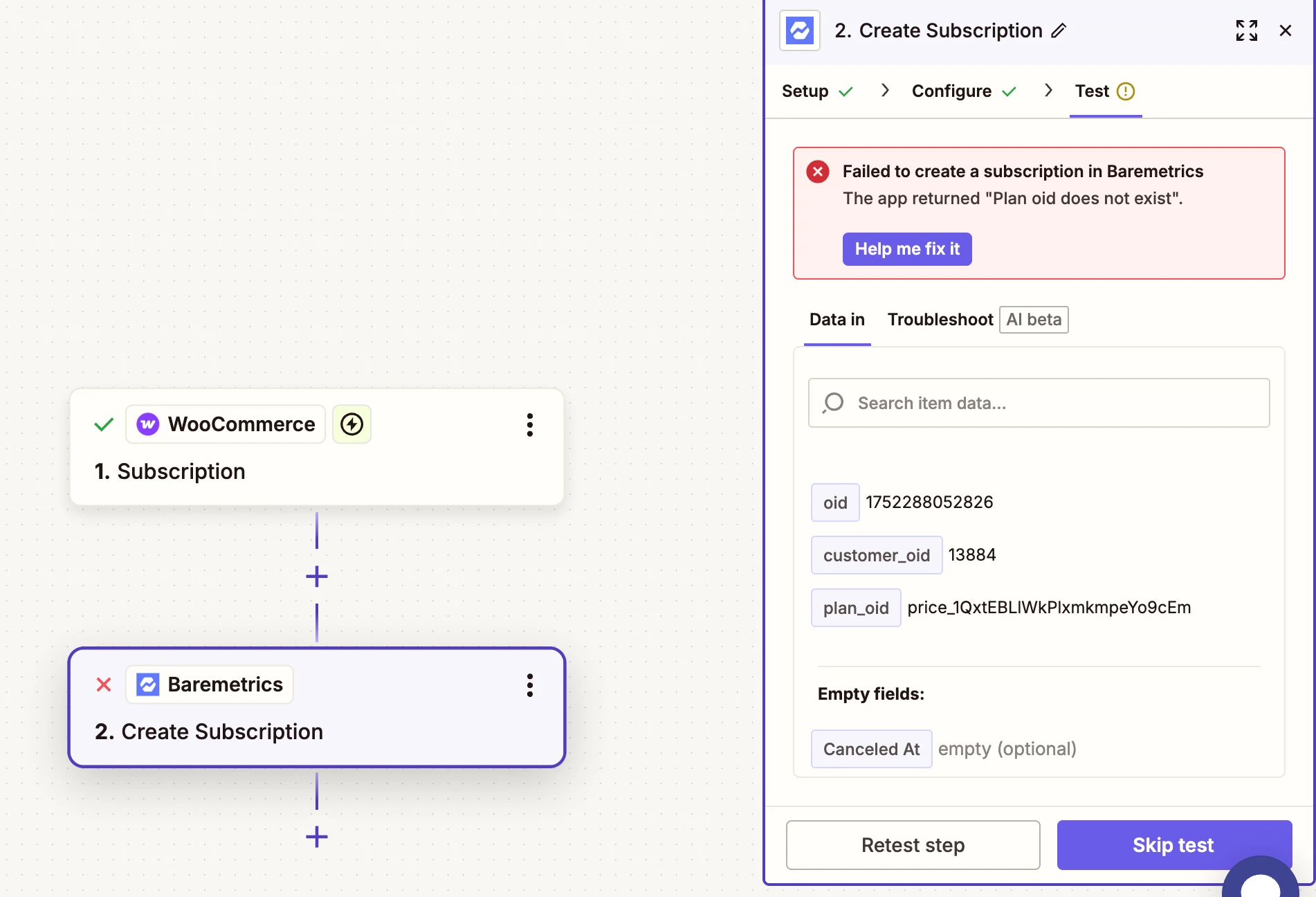1316x897 pixels.
Task: Open the Setup tab
Action: (817, 91)
